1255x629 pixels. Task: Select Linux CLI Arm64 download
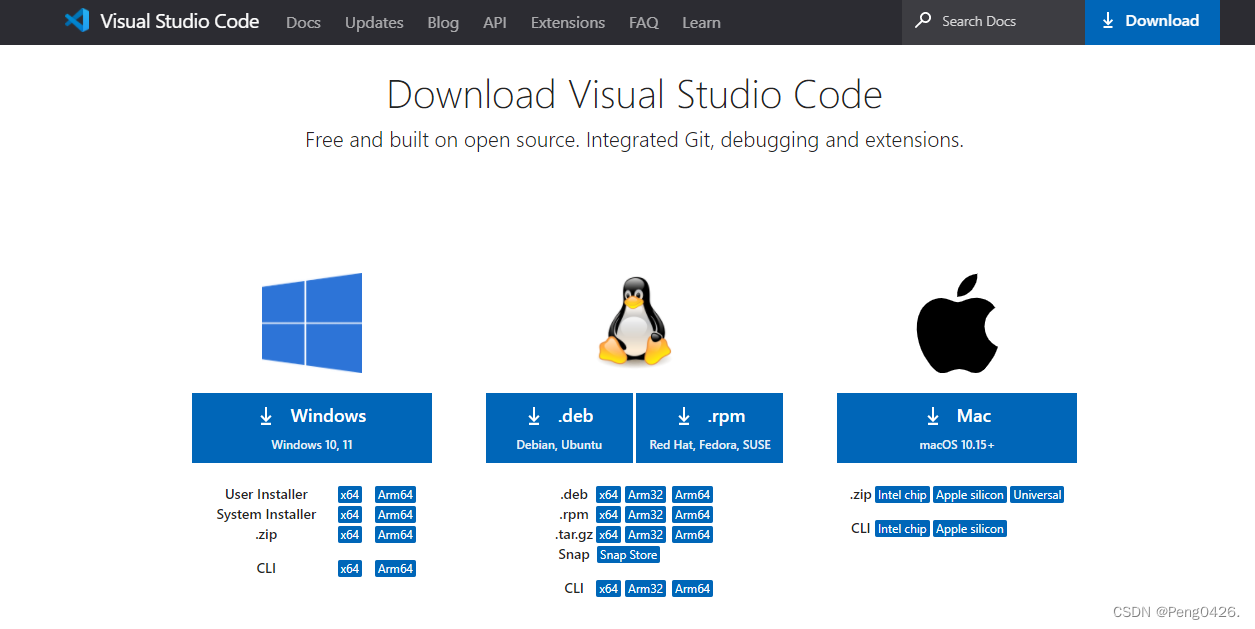(692, 589)
